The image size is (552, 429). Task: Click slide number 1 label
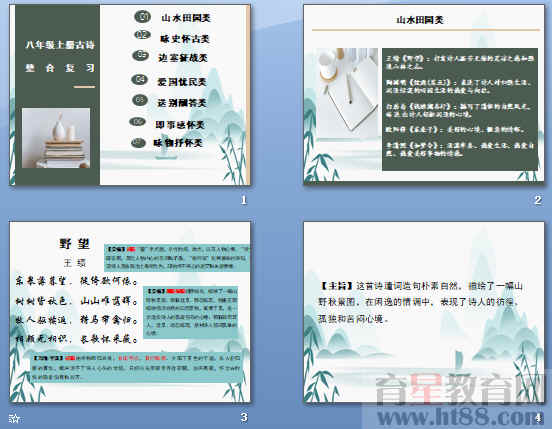[x=244, y=200]
